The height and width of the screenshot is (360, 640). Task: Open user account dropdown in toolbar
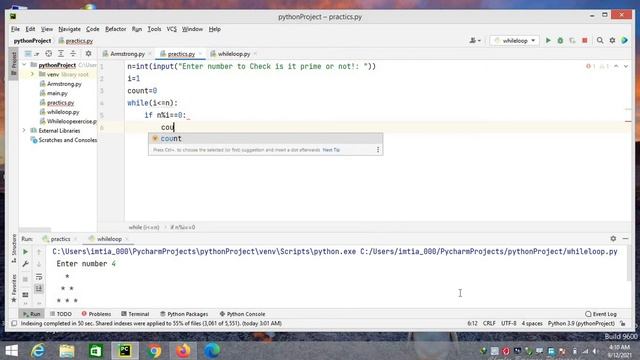click(x=475, y=40)
